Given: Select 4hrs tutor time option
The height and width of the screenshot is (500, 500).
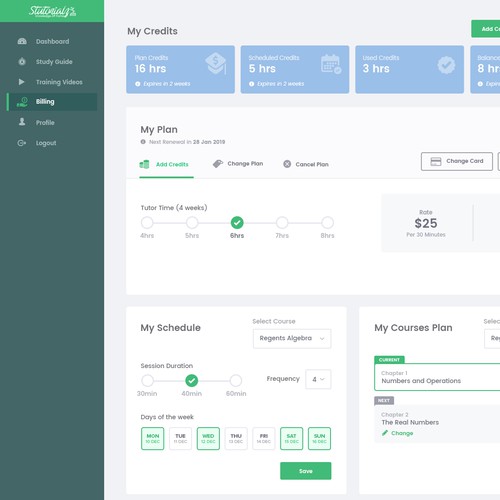Looking at the screenshot, I should pyautogui.click(x=147, y=222).
